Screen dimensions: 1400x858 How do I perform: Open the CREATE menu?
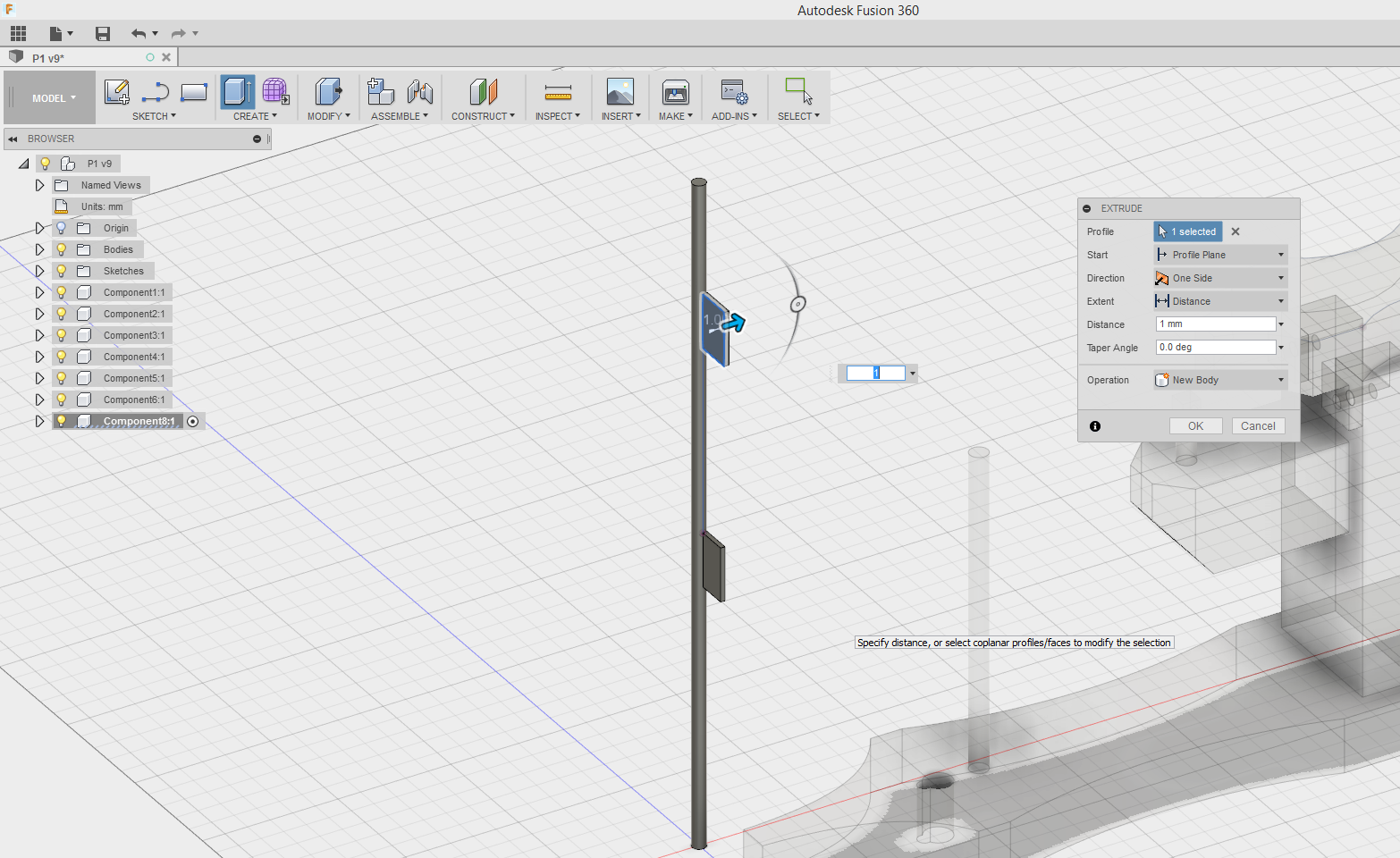coord(255,116)
